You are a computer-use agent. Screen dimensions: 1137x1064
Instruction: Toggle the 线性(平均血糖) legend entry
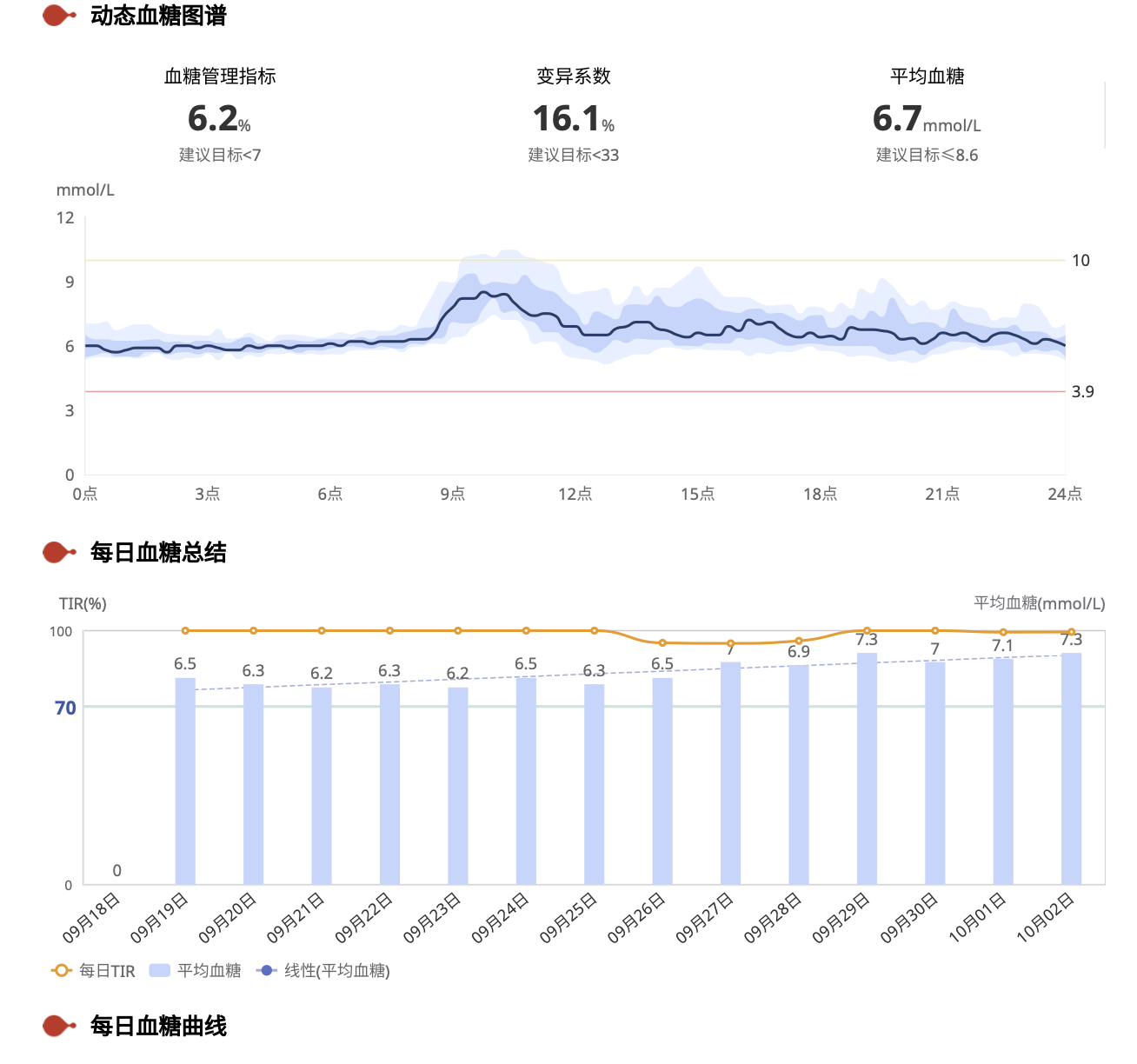[323, 970]
